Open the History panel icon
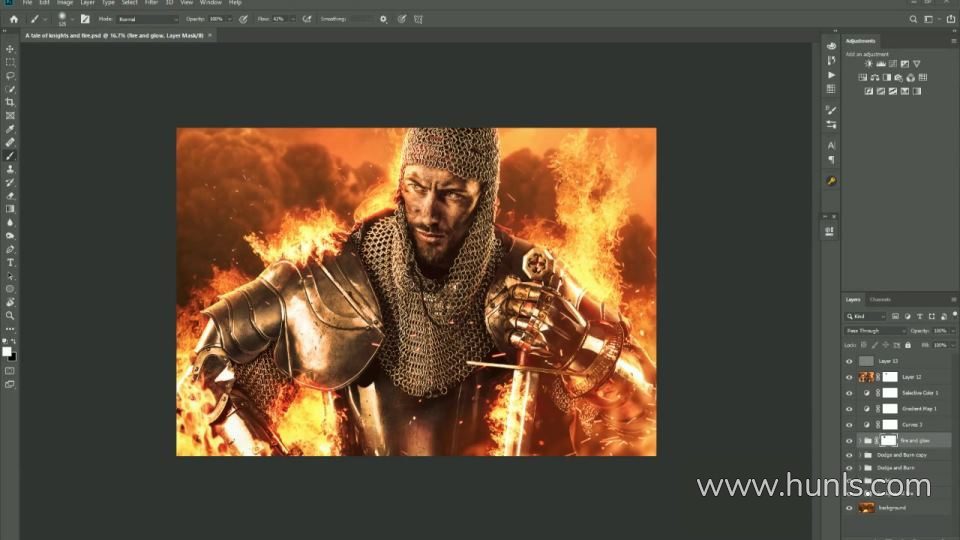This screenshot has height=540, width=960. pyautogui.click(x=831, y=60)
